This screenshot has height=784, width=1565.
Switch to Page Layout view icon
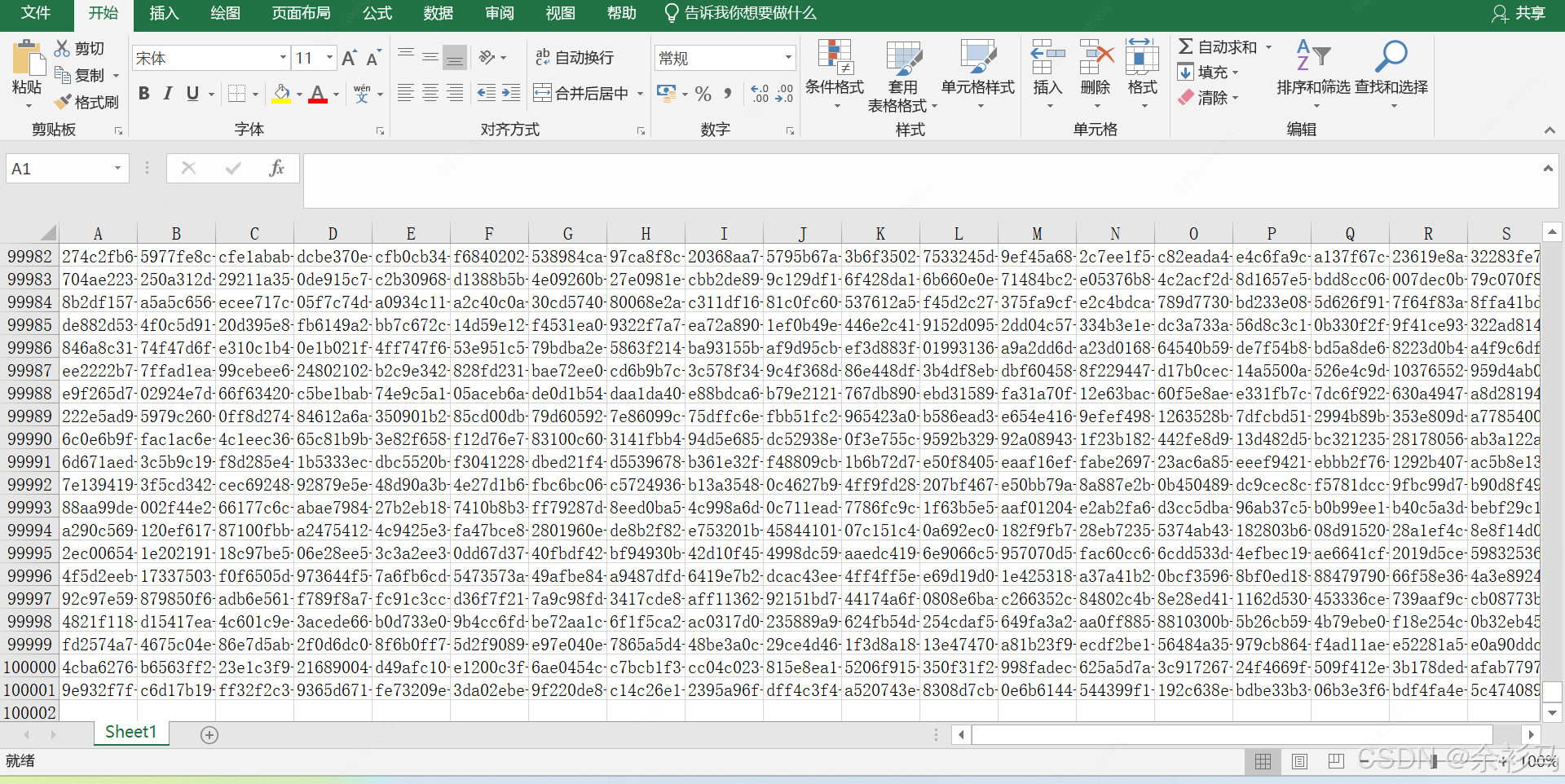click(1300, 761)
